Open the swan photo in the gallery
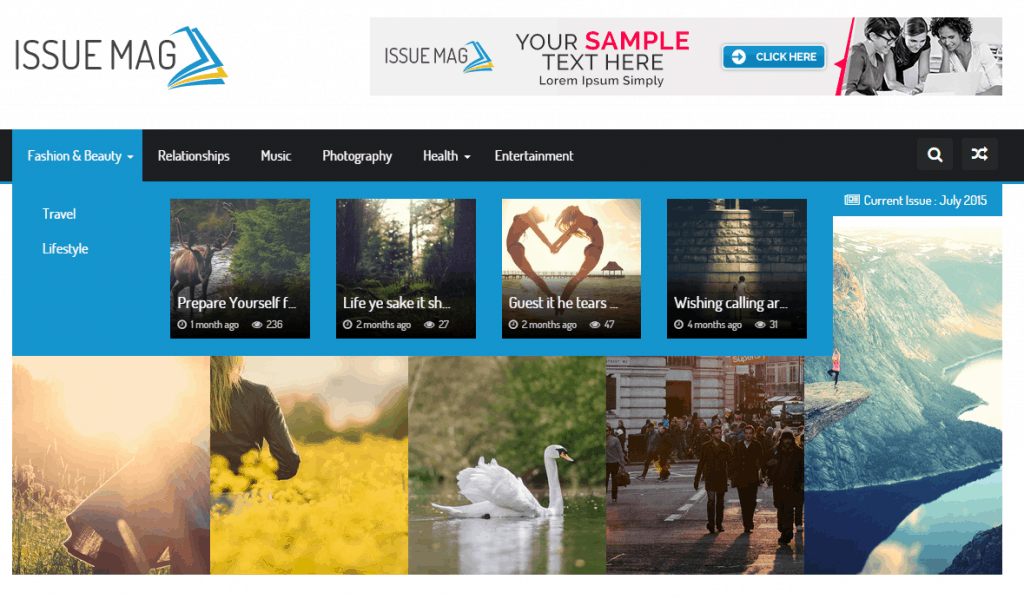This screenshot has height=599, width=1024. tap(507, 465)
